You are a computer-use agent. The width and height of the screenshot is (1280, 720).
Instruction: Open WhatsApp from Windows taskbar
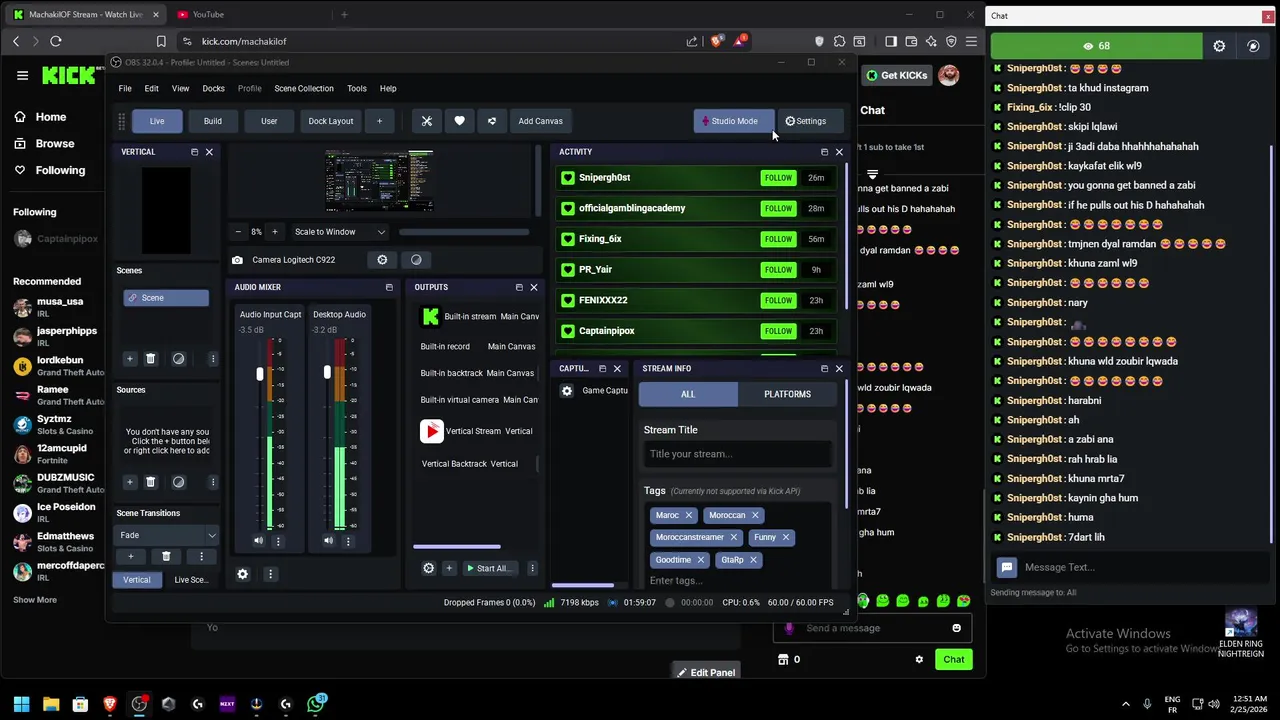(x=316, y=704)
